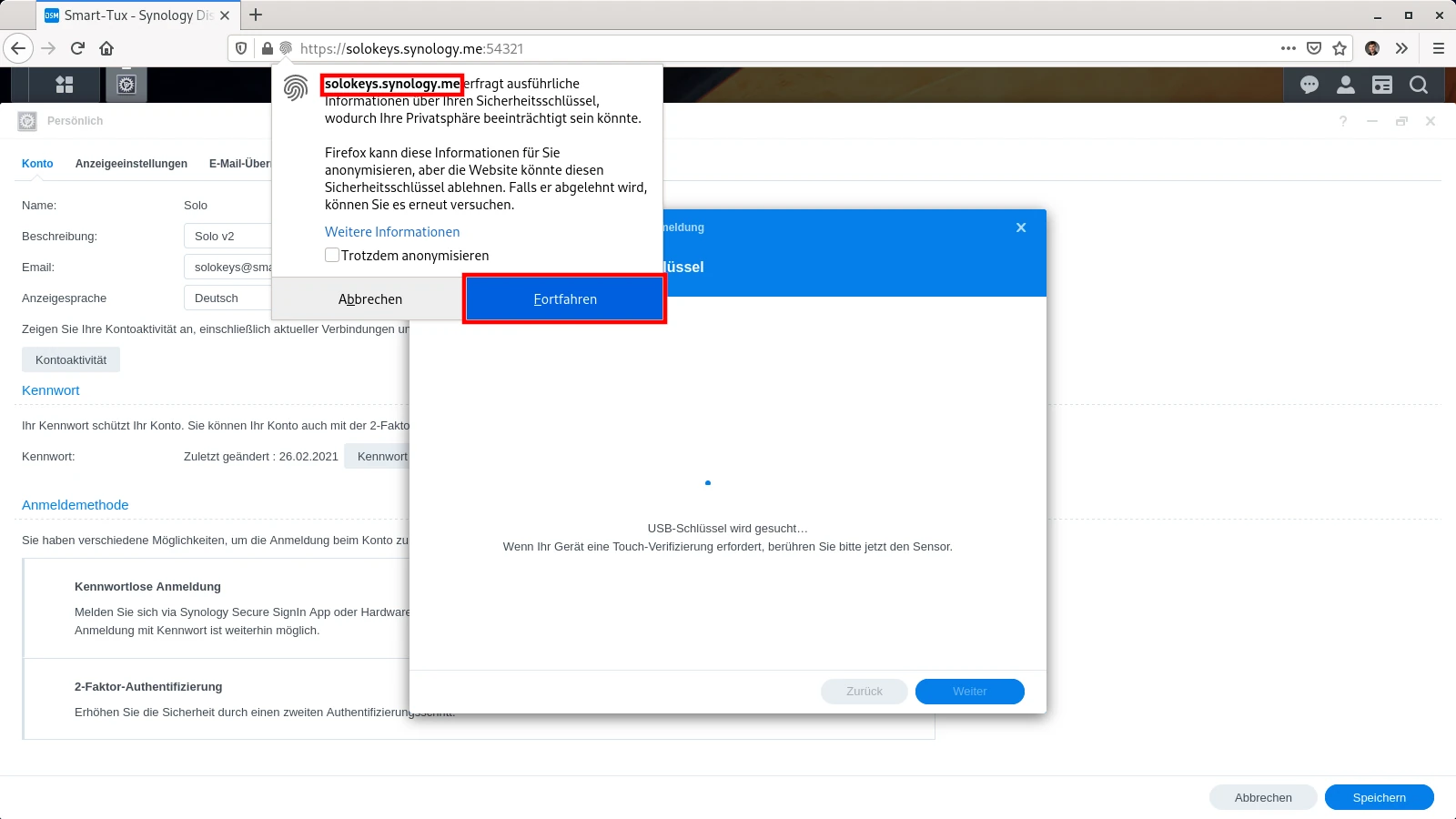Open a new browser tab
This screenshot has width=1456, height=819.
(x=256, y=15)
